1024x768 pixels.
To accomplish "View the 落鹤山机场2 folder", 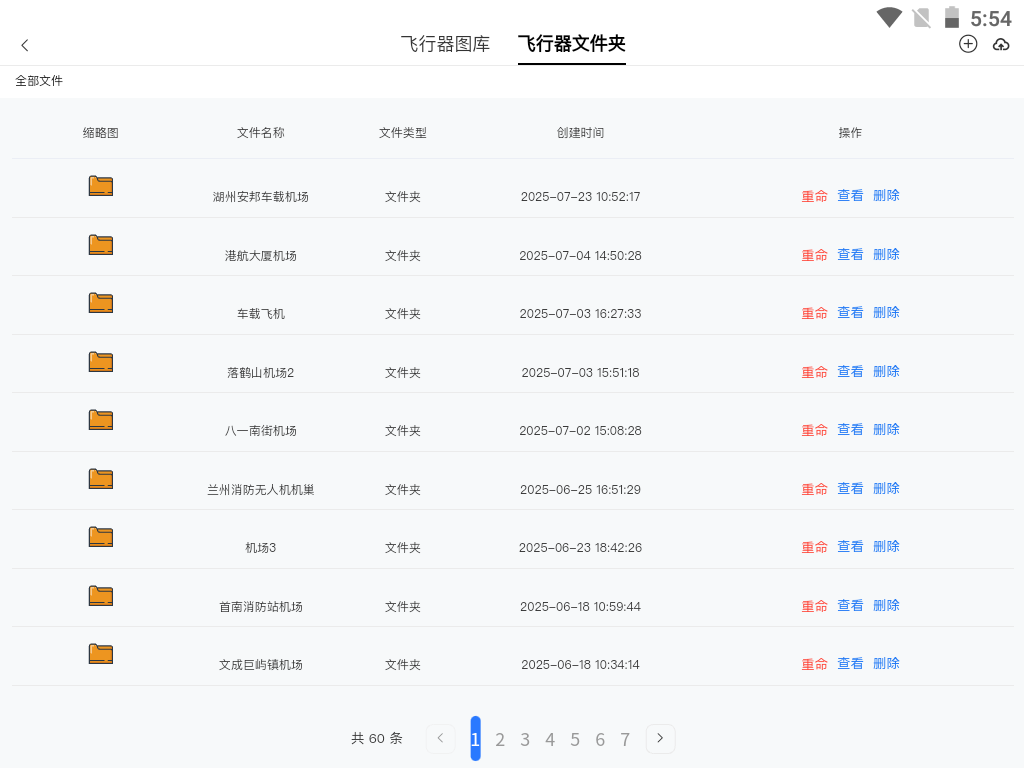I will click(850, 371).
